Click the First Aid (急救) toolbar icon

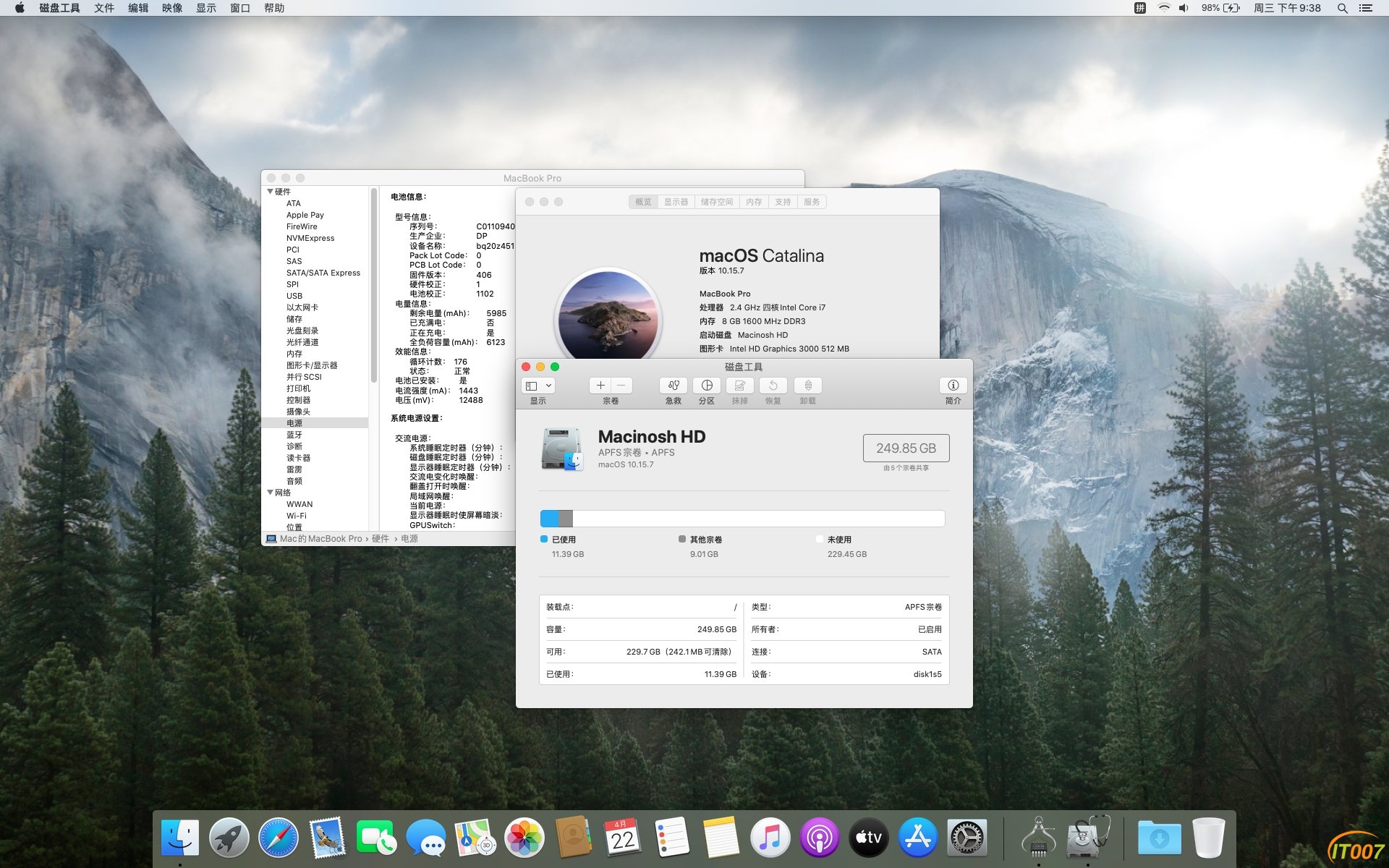[674, 386]
